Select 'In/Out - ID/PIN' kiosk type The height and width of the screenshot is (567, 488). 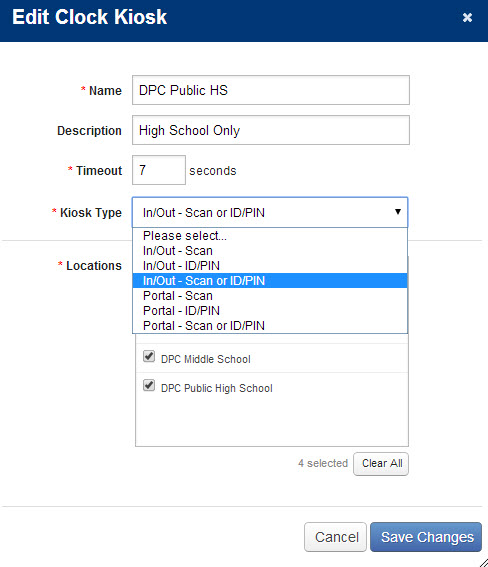(270, 266)
